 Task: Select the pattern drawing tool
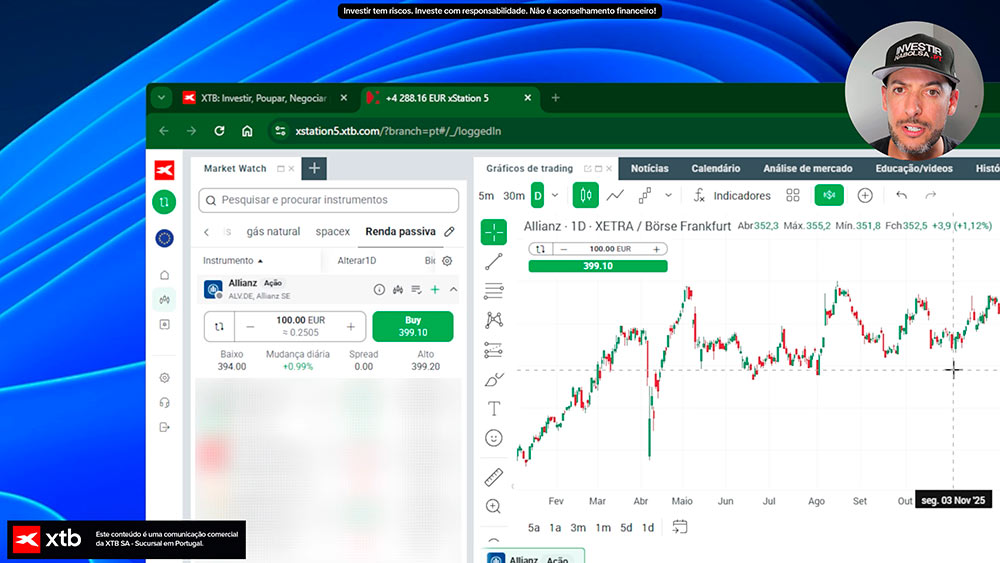tap(494, 320)
